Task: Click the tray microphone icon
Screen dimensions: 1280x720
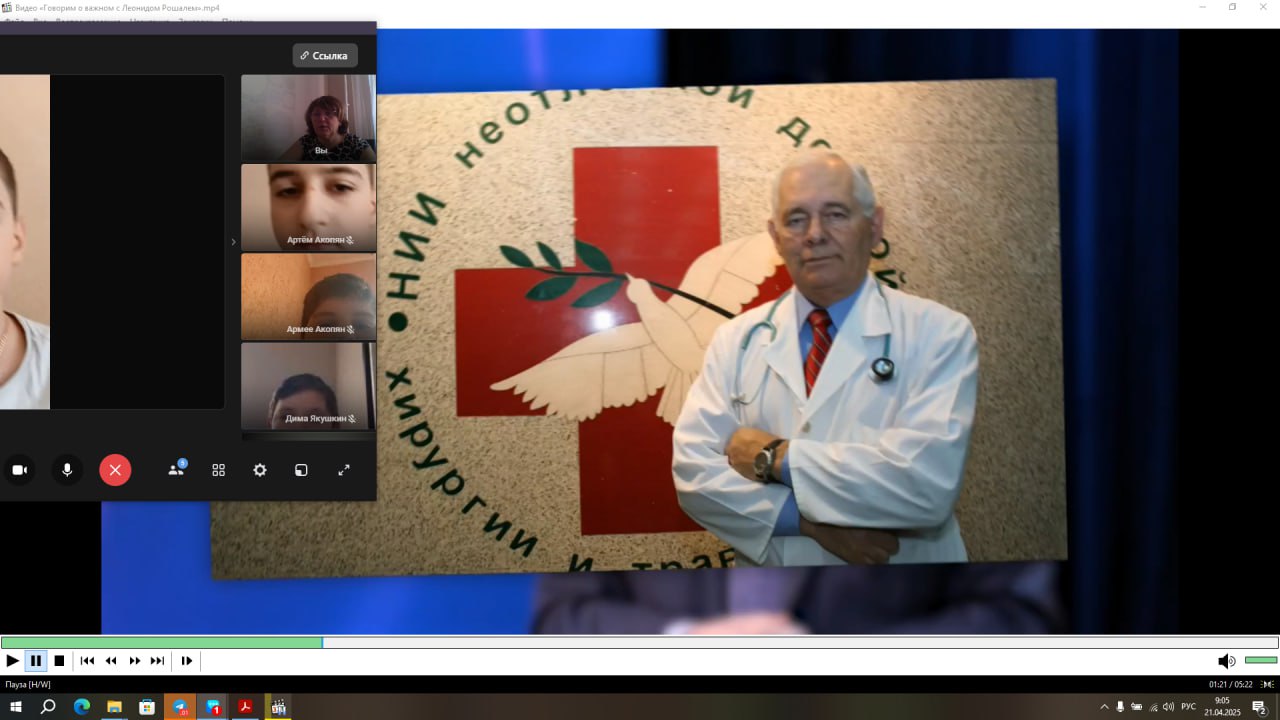Action: click(x=1121, y=707)
